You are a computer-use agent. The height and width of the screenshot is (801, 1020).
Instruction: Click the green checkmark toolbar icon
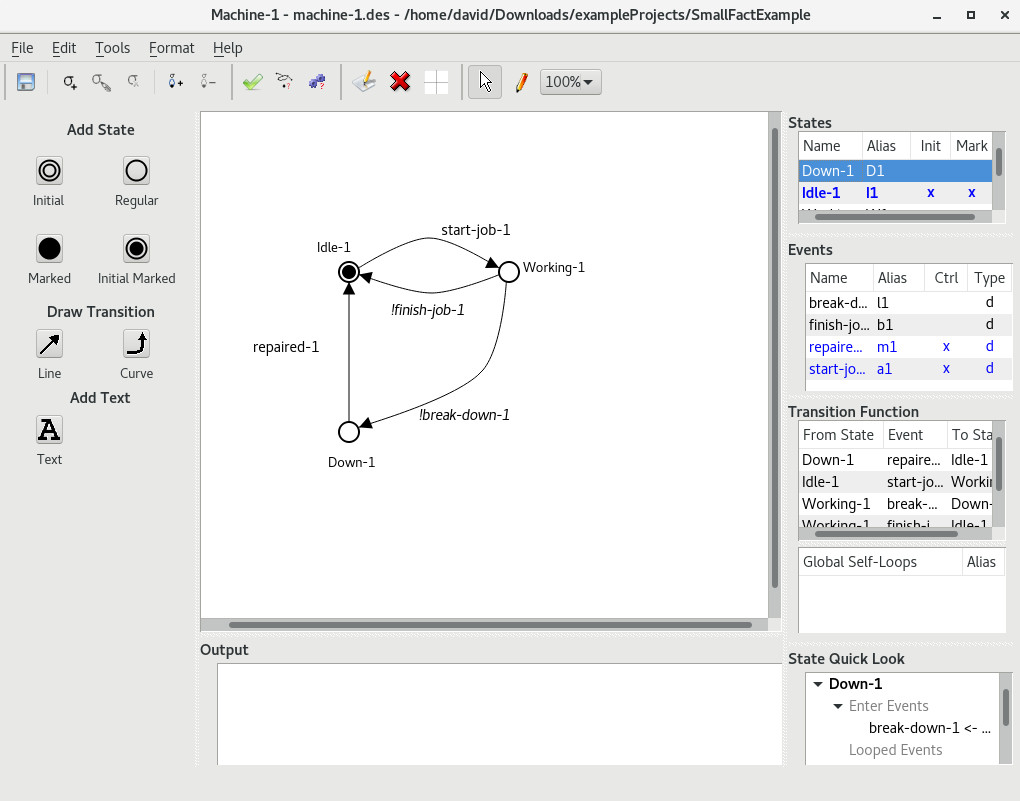[252, 82]
